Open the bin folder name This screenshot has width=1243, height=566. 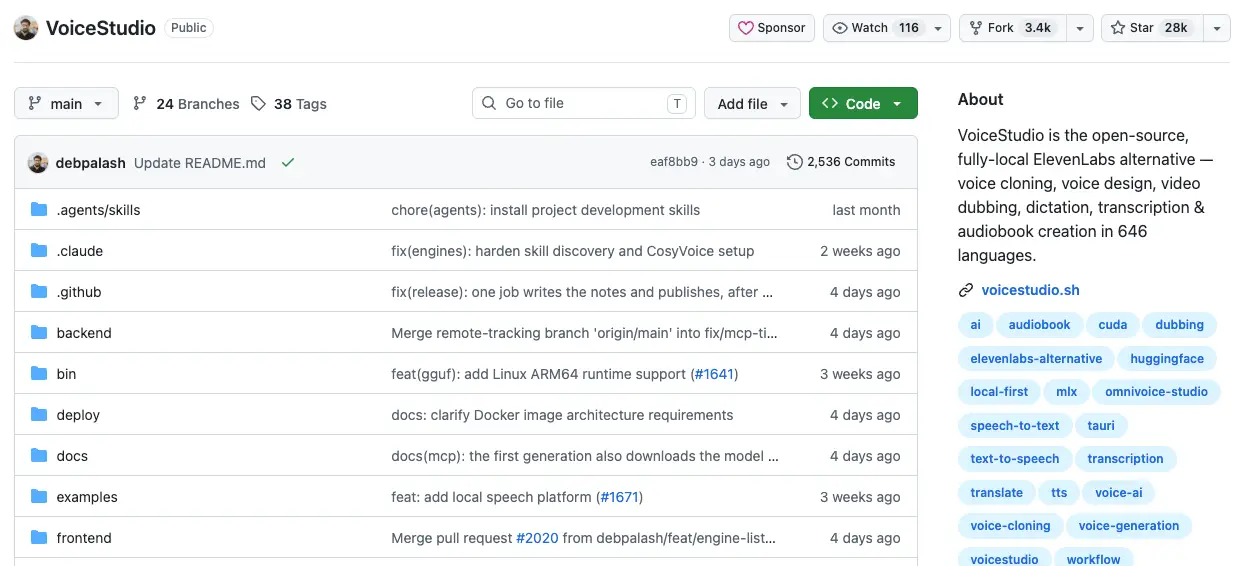(x=66, y=374)
